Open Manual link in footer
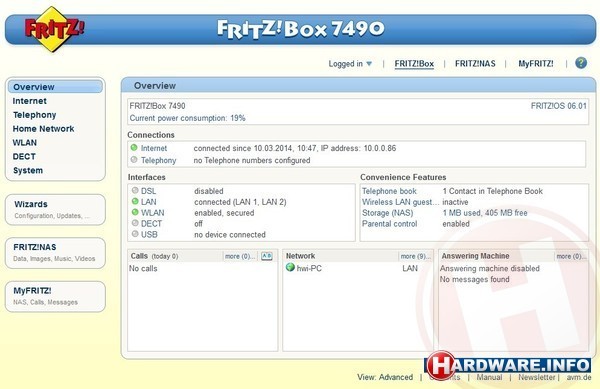This screenshot has height=389, width=600. (x=489, y=377)
